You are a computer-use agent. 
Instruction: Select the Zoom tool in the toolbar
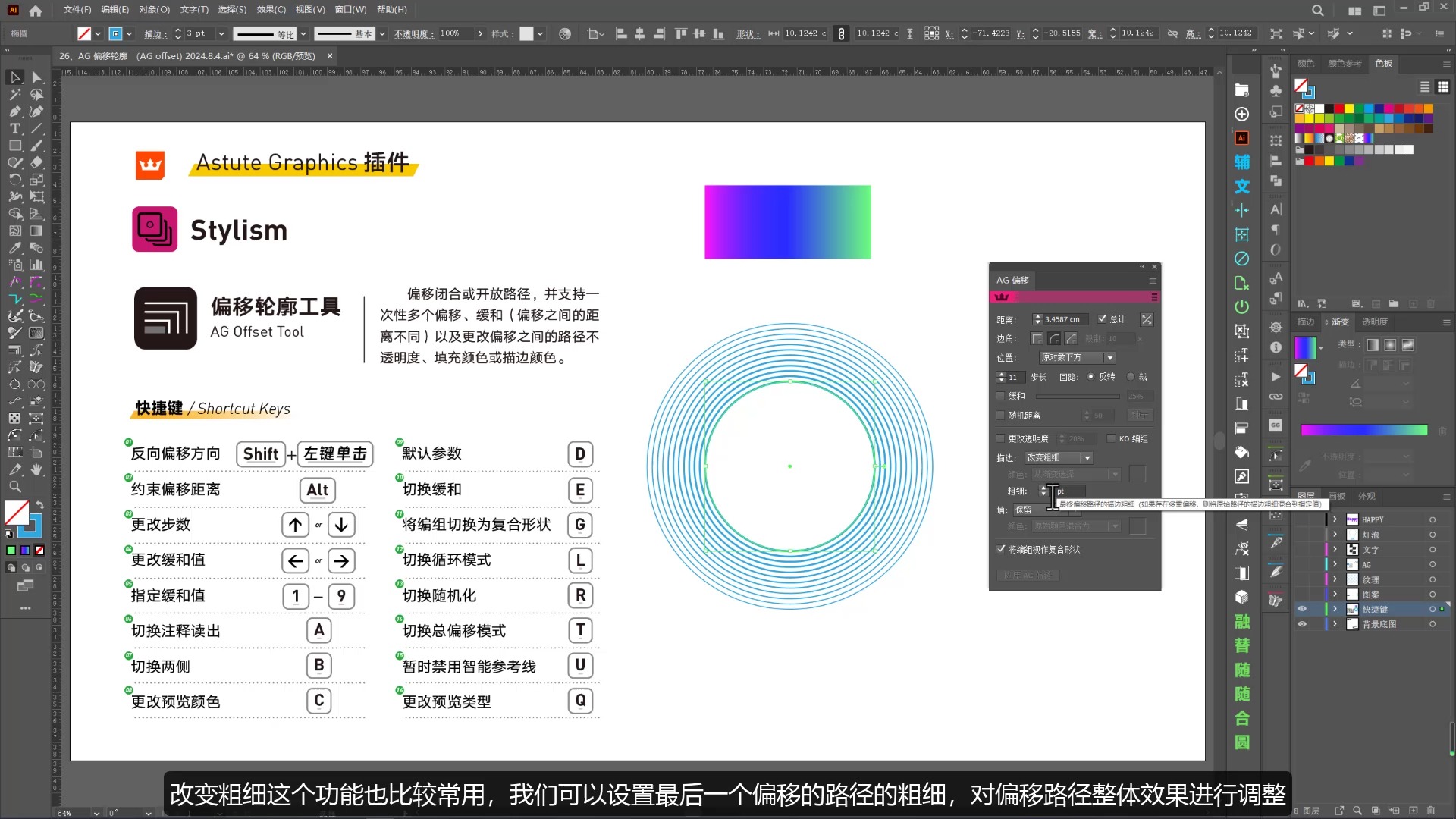(15, 487)
